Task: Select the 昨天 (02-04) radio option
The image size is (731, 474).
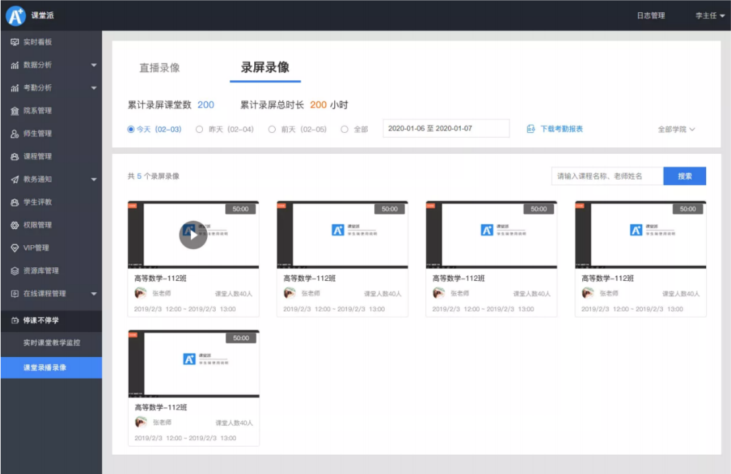Action: [x=200, y=129]
